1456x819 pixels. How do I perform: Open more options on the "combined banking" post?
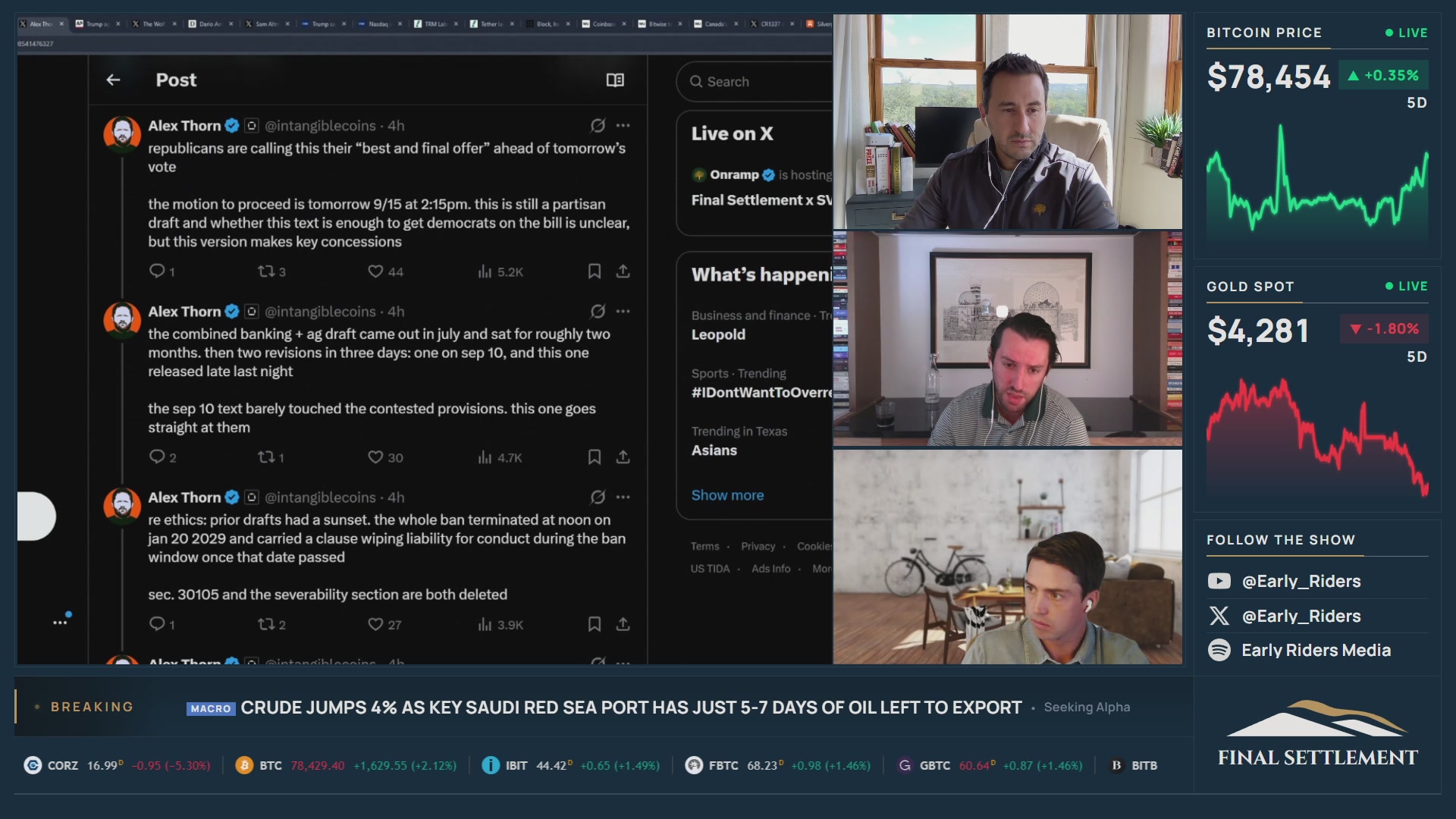tap(623, 311)
